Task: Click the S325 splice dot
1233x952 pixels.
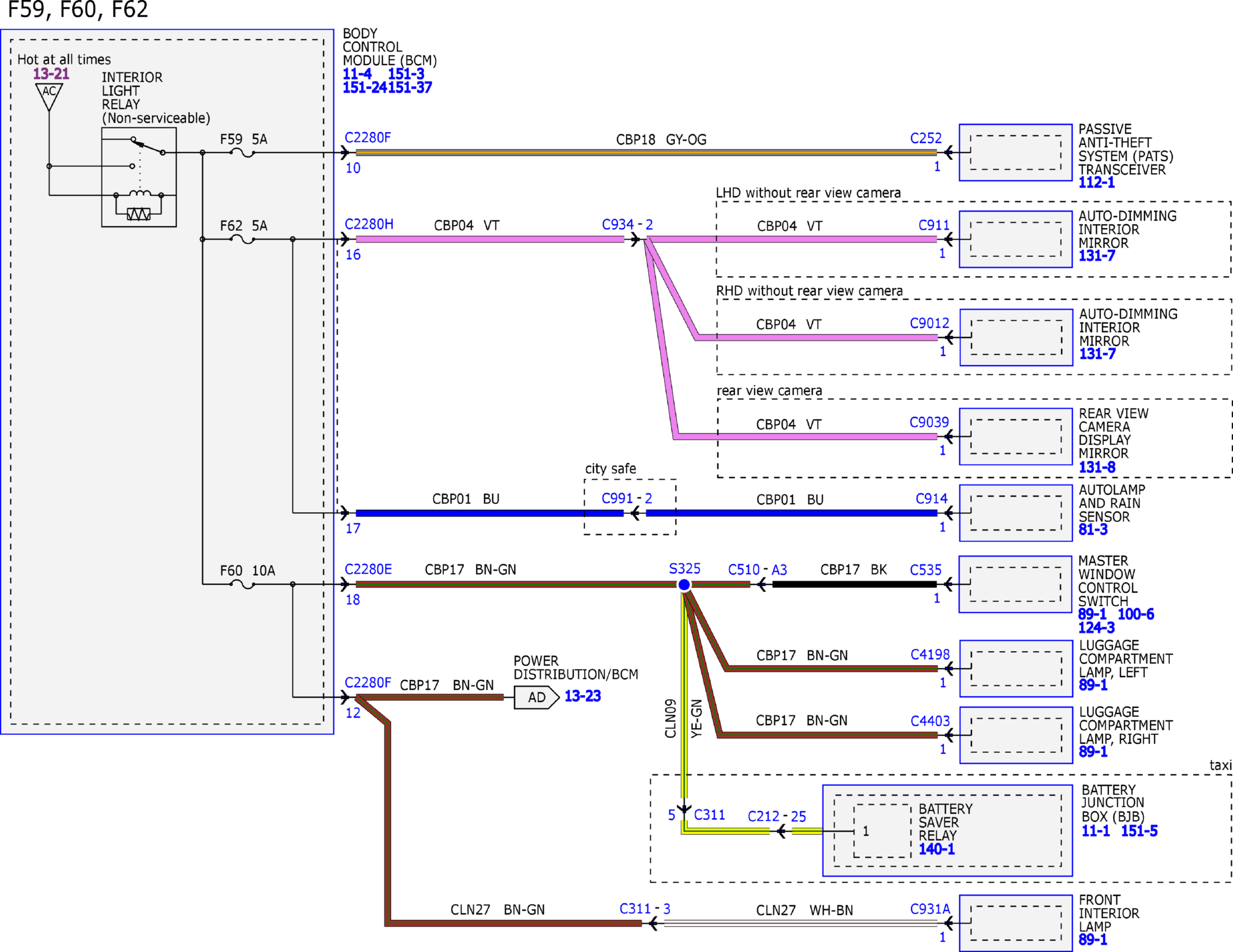Action: [x=684, y=585]
